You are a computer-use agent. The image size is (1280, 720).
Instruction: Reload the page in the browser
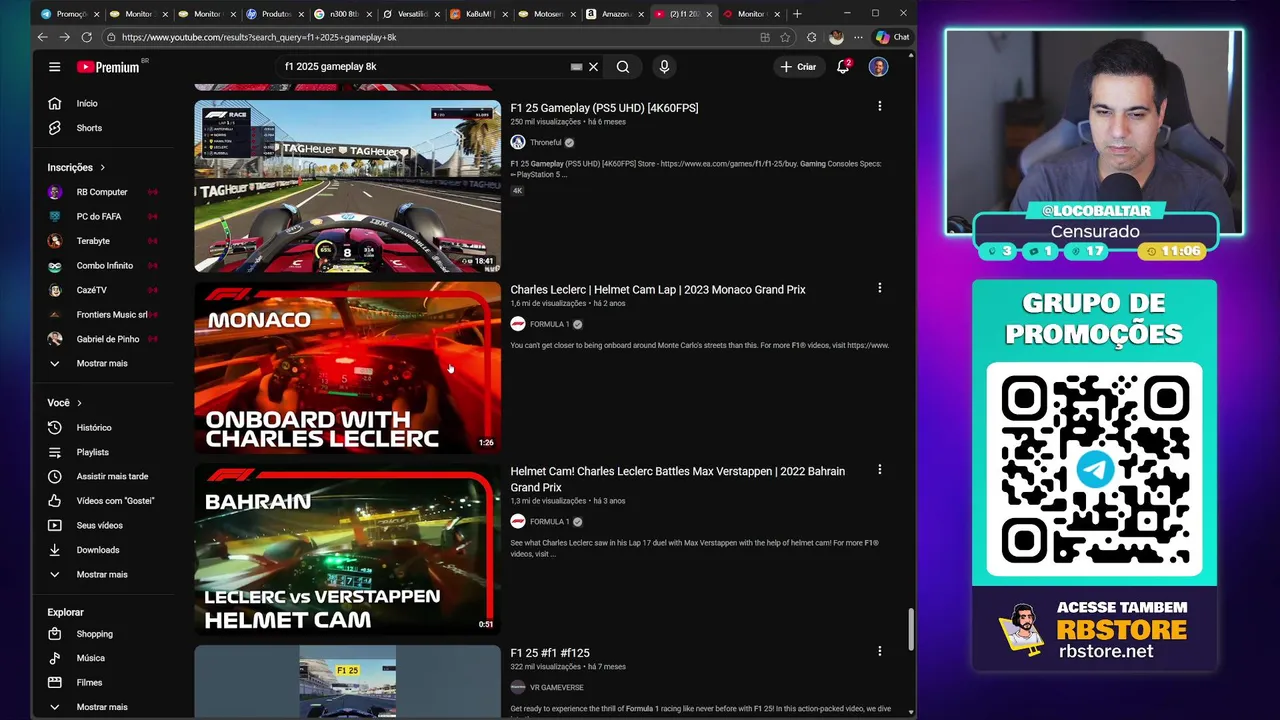click(x=86, y=37)
